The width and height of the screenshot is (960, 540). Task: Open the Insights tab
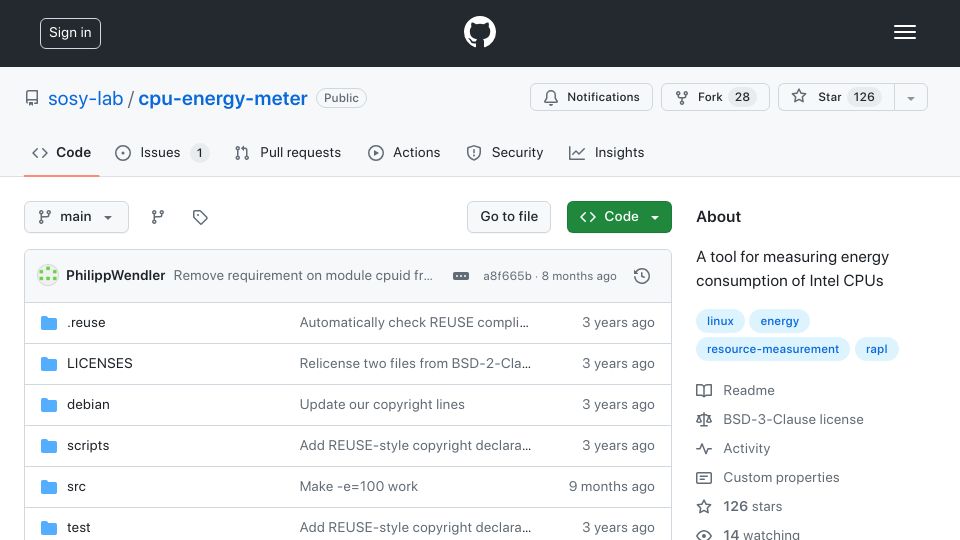click(607, 152)
